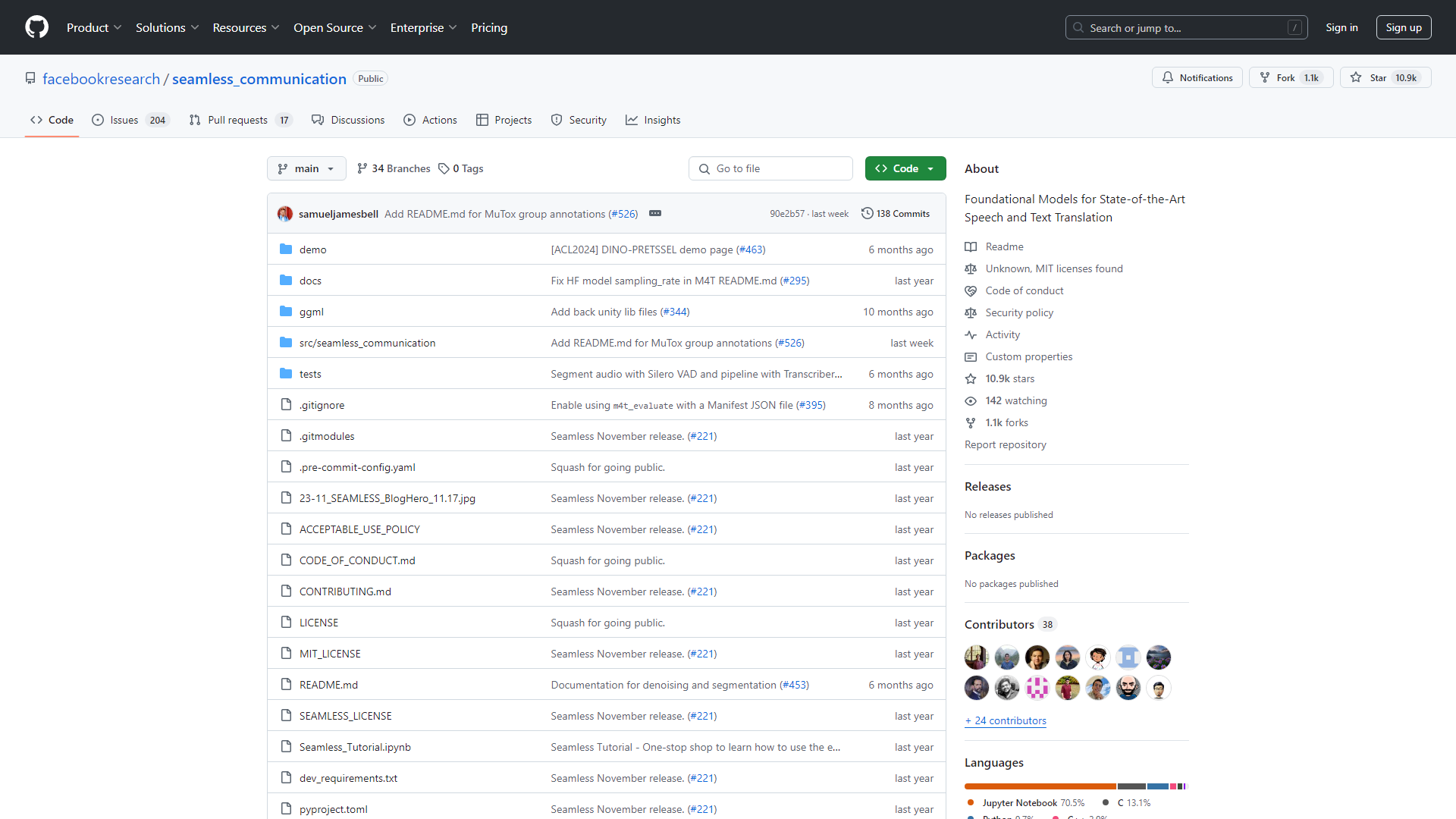This screenshot has width=1456, height=819.
Task: Click the Report repository link
Action: 1005,444
